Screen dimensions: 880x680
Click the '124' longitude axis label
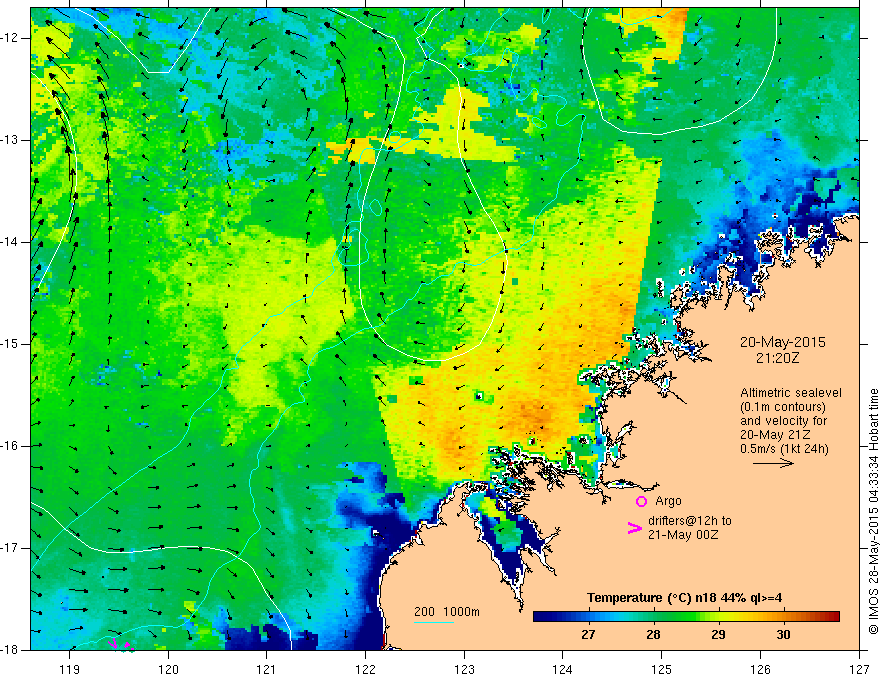pyautogui.click(x=563, y=669)
